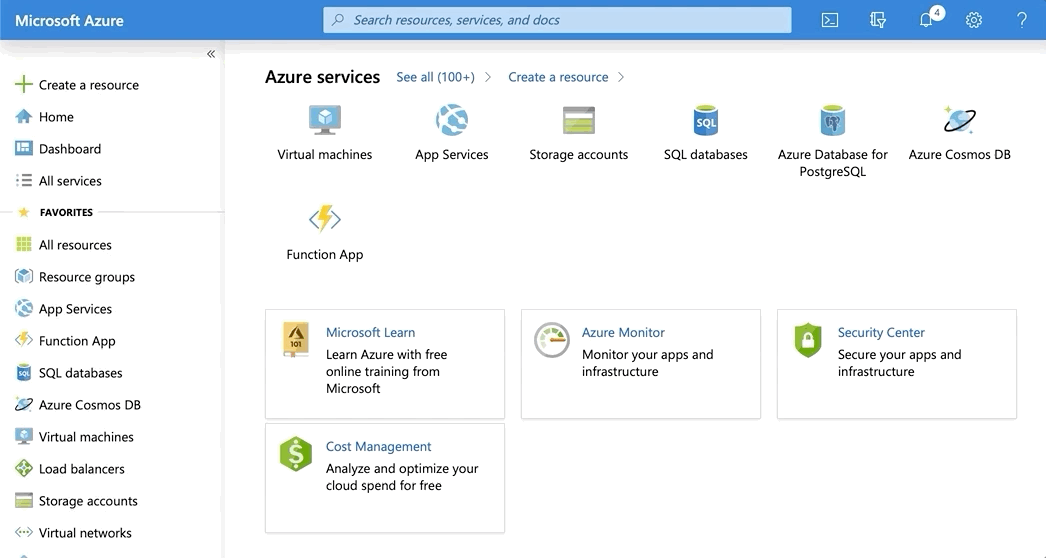Open the notifications bell
1046x558 pixels.
coord(926,20)
